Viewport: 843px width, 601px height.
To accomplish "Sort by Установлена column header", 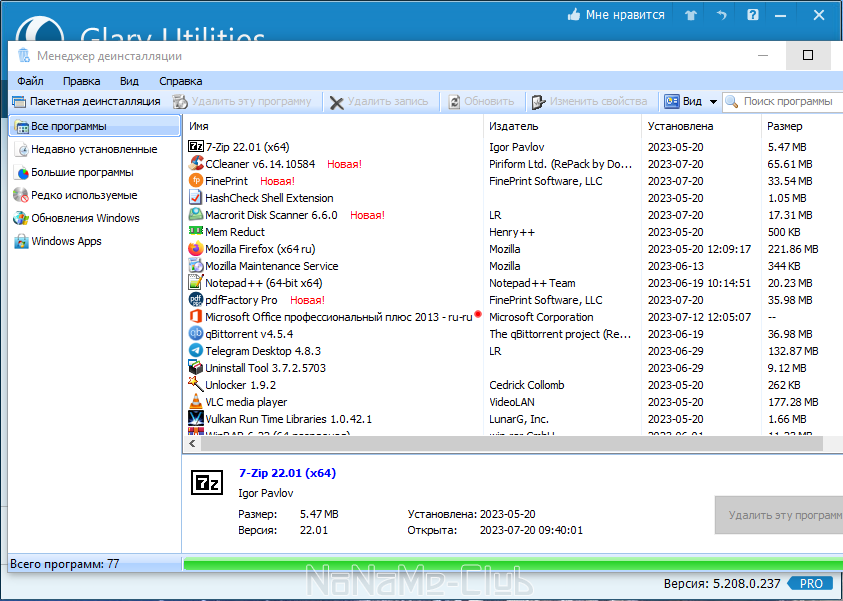I will pos(702,126).
